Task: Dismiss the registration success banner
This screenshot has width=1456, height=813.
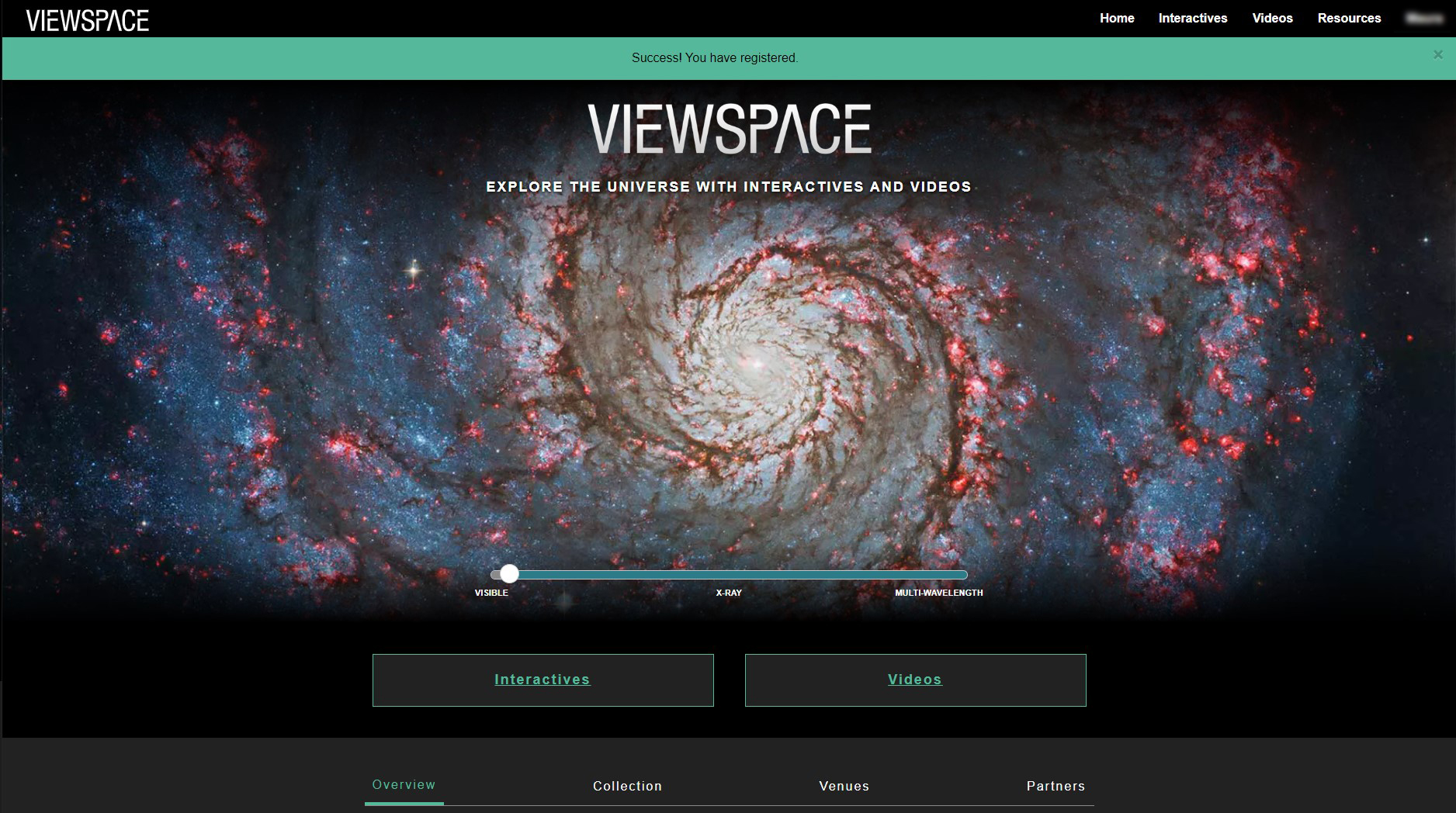Action: click(x=1438, y=54)
